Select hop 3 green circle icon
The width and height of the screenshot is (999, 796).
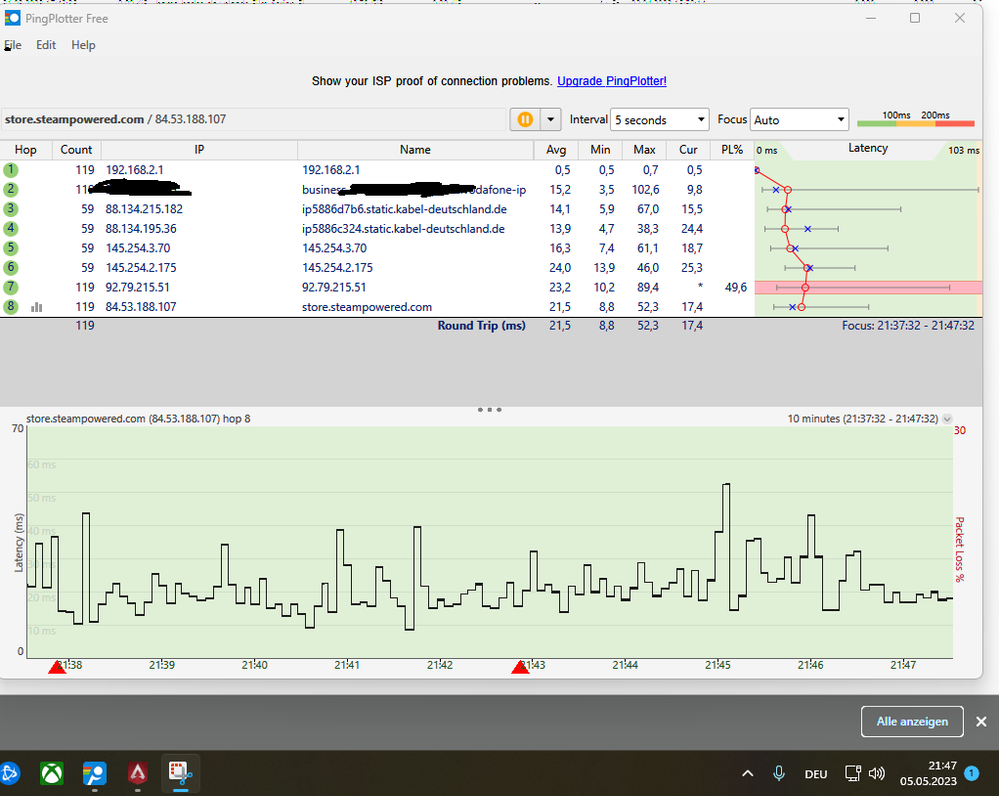(10, 209)
